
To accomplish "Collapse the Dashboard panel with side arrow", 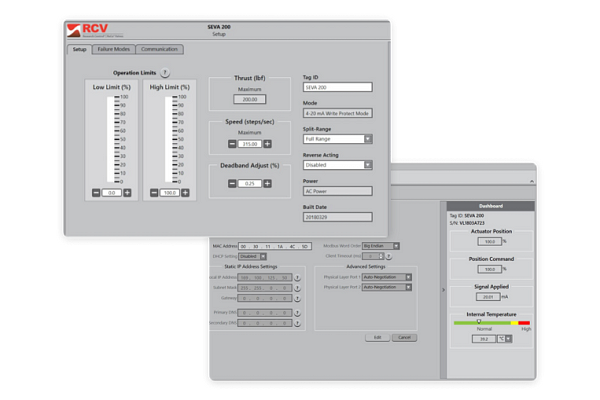I will [443, 290].
